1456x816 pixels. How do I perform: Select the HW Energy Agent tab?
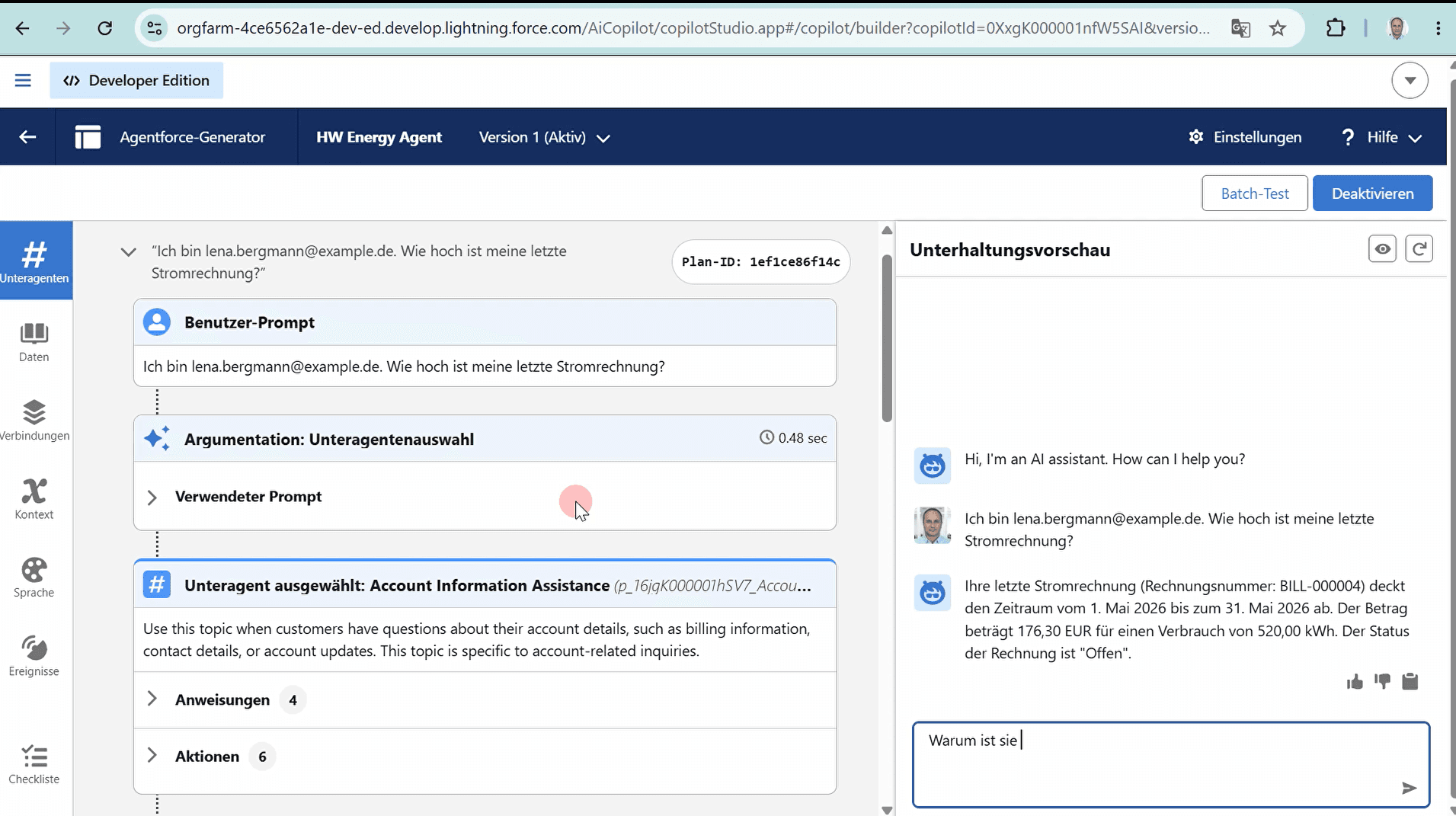(x=379, y=137)
